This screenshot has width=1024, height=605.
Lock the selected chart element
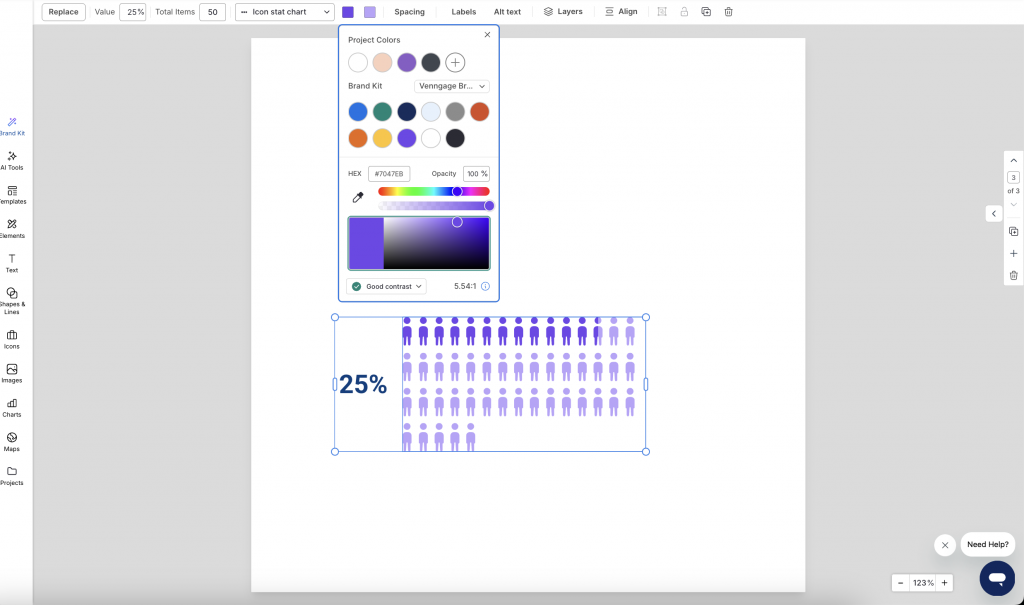(682, 11)
